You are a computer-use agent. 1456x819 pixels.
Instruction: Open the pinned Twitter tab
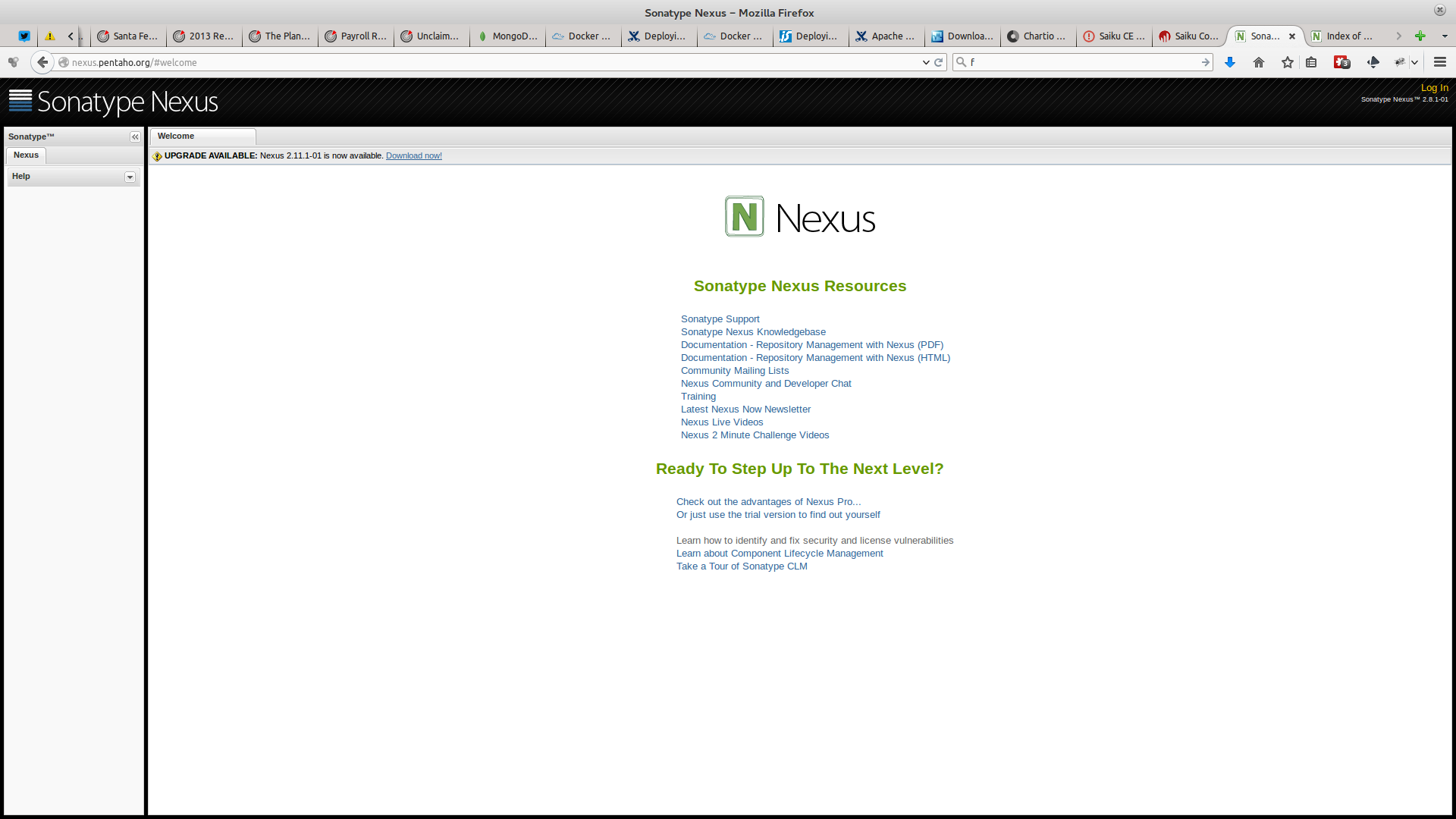[24, 36]
